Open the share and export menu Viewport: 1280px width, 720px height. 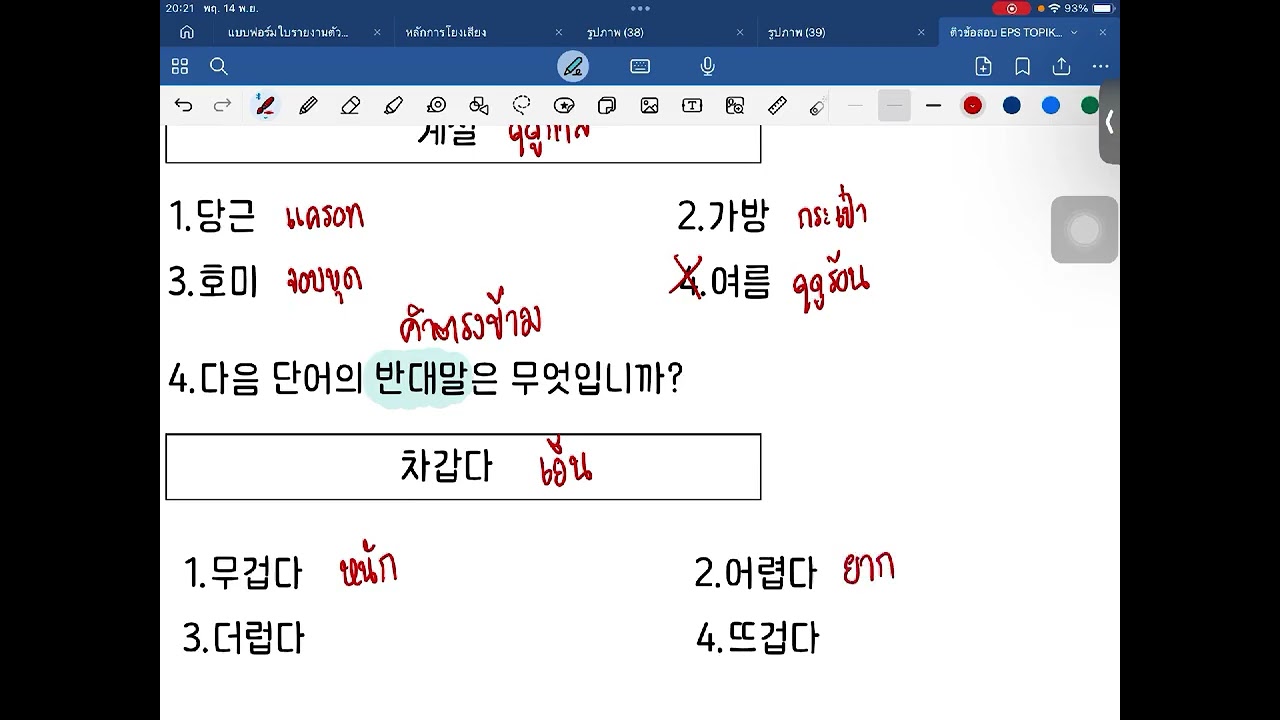click(1061, 66)
